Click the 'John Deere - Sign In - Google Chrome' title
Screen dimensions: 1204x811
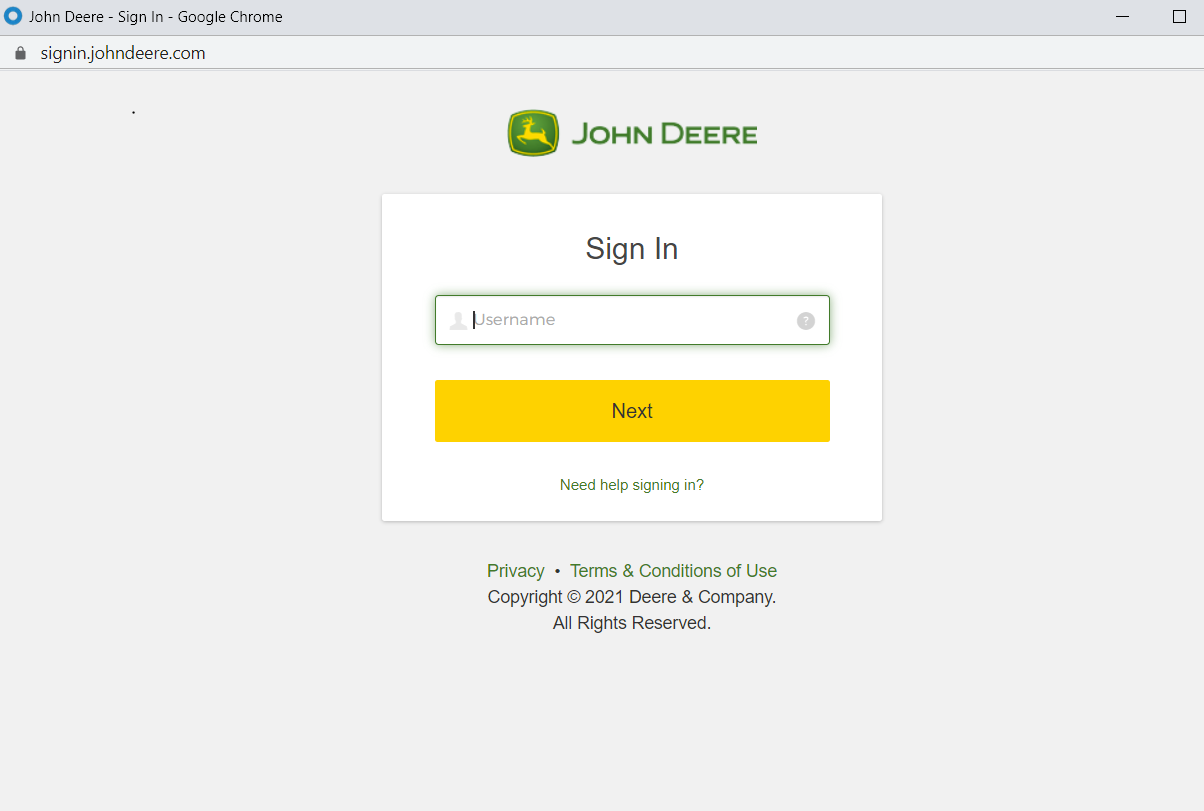pyautogui.click(x=156, y=17)
